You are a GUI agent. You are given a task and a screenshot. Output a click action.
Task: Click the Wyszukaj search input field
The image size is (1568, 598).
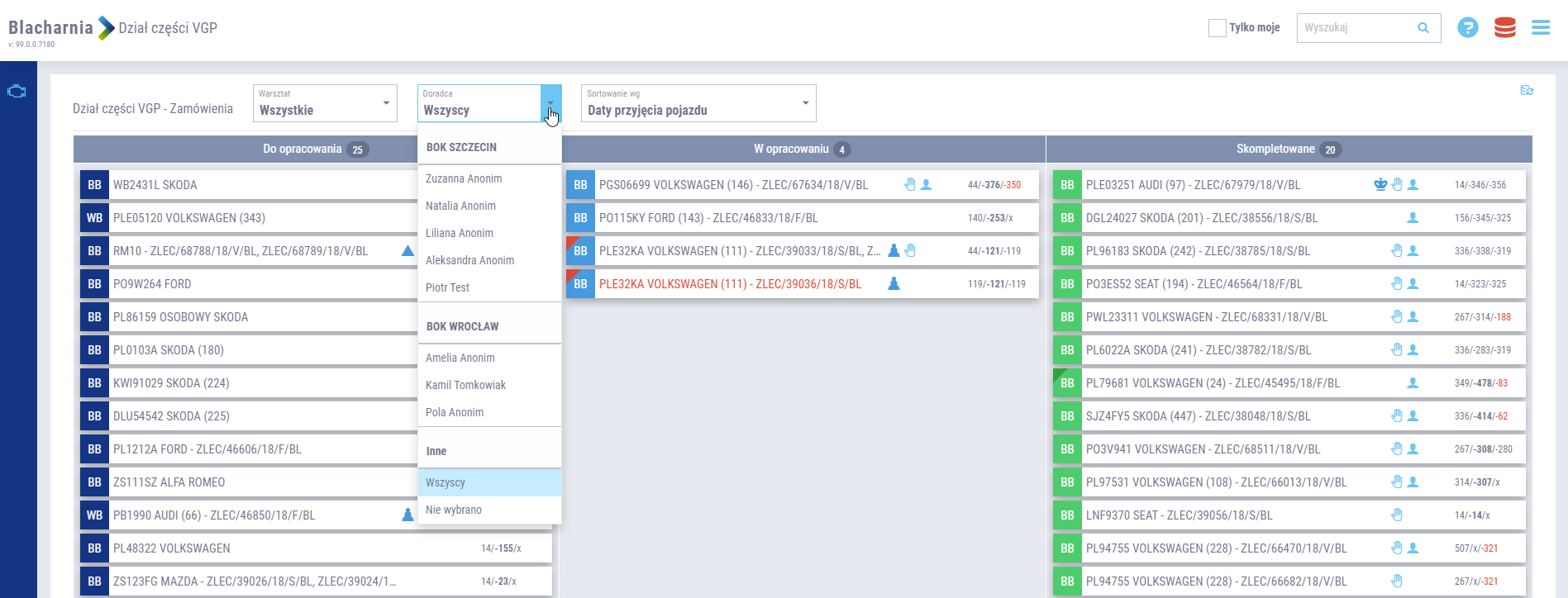point(1356,28)
